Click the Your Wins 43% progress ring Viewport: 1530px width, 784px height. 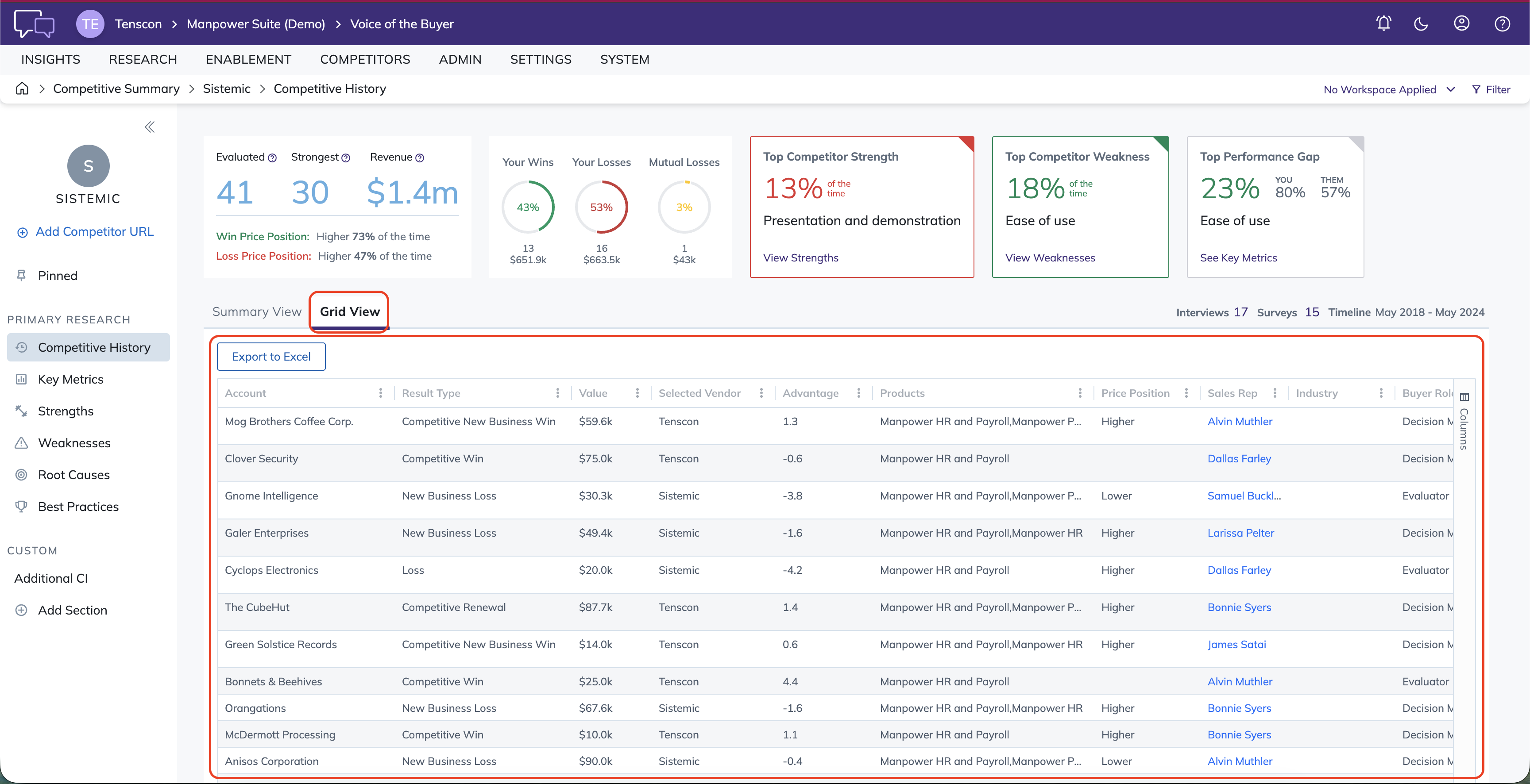pyautogui.click(x=528, y=207)
